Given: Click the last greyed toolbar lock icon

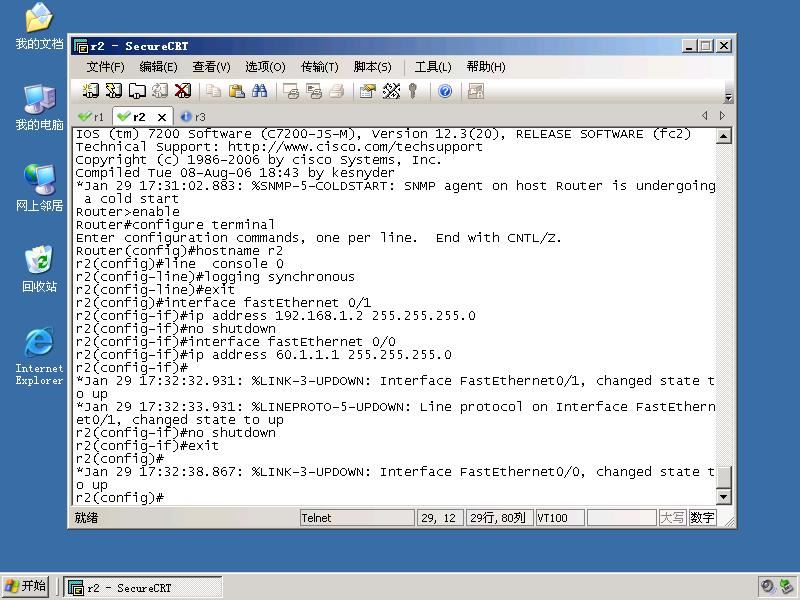Looking at the screenshot, I should pos(476,91).
